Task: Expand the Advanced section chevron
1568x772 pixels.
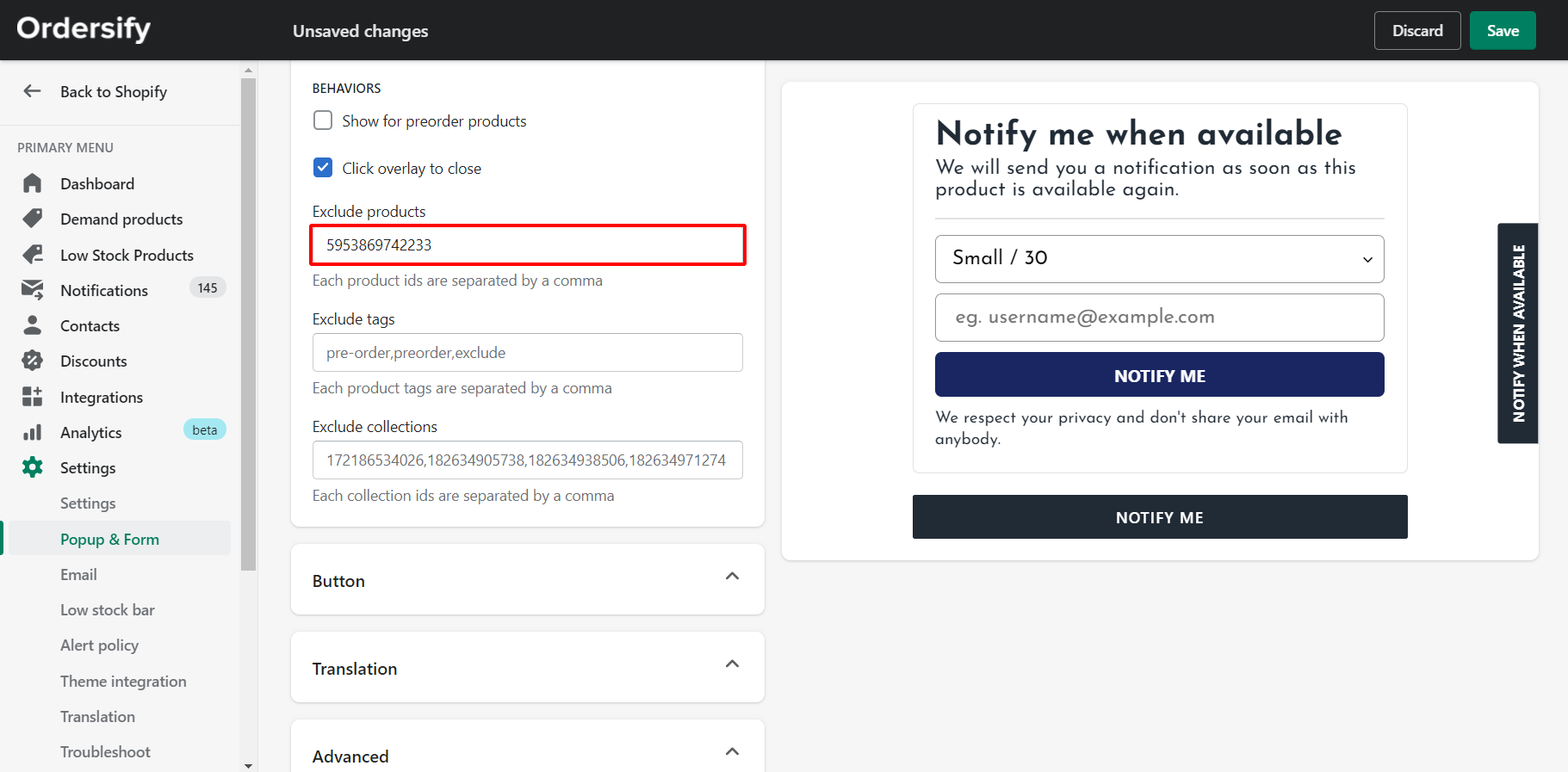Action: pyautogui.click(x=732, y=751)
